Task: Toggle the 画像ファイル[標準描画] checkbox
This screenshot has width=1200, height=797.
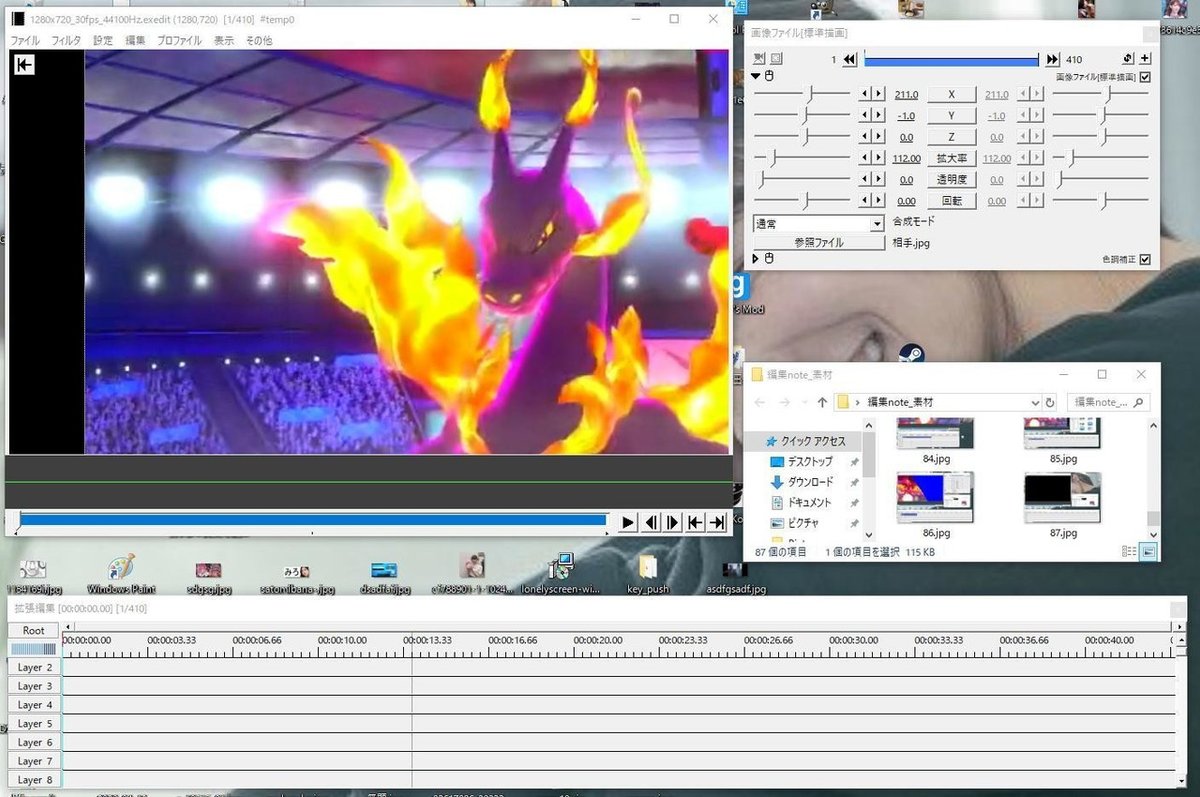Action: pyautogui.click(x=1145, y=77)
